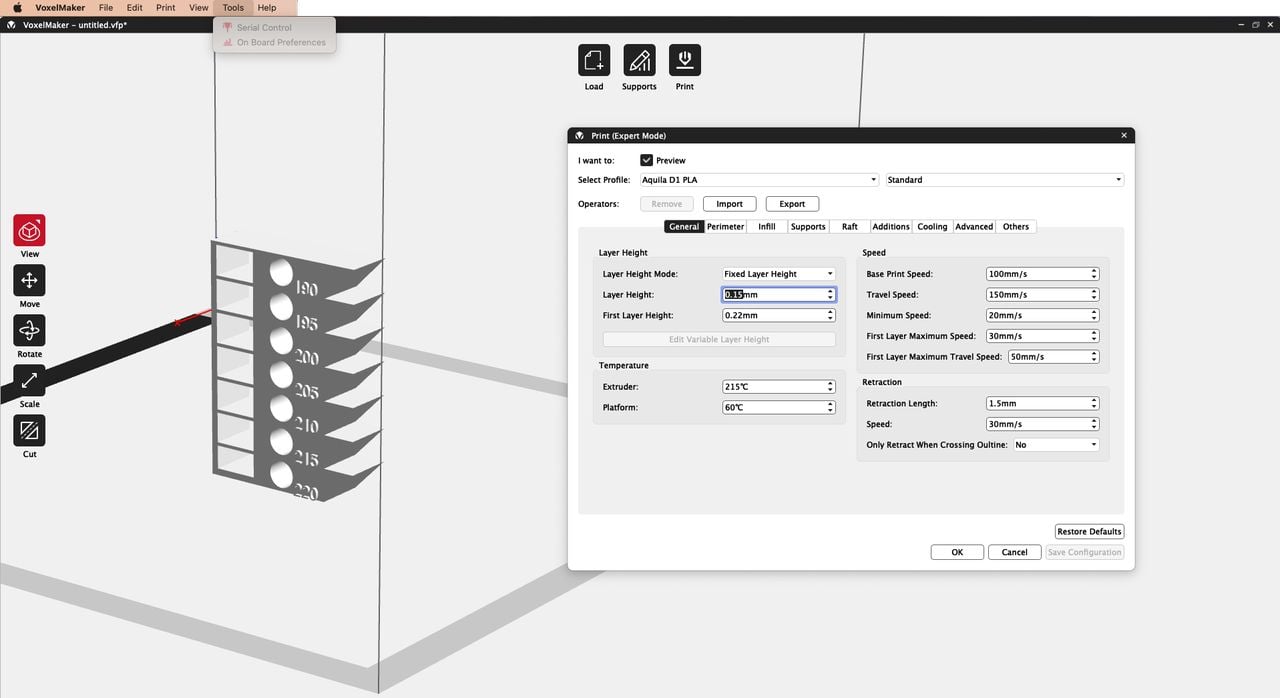
Task: Activate the Move tool
Action: pos(29,281)
